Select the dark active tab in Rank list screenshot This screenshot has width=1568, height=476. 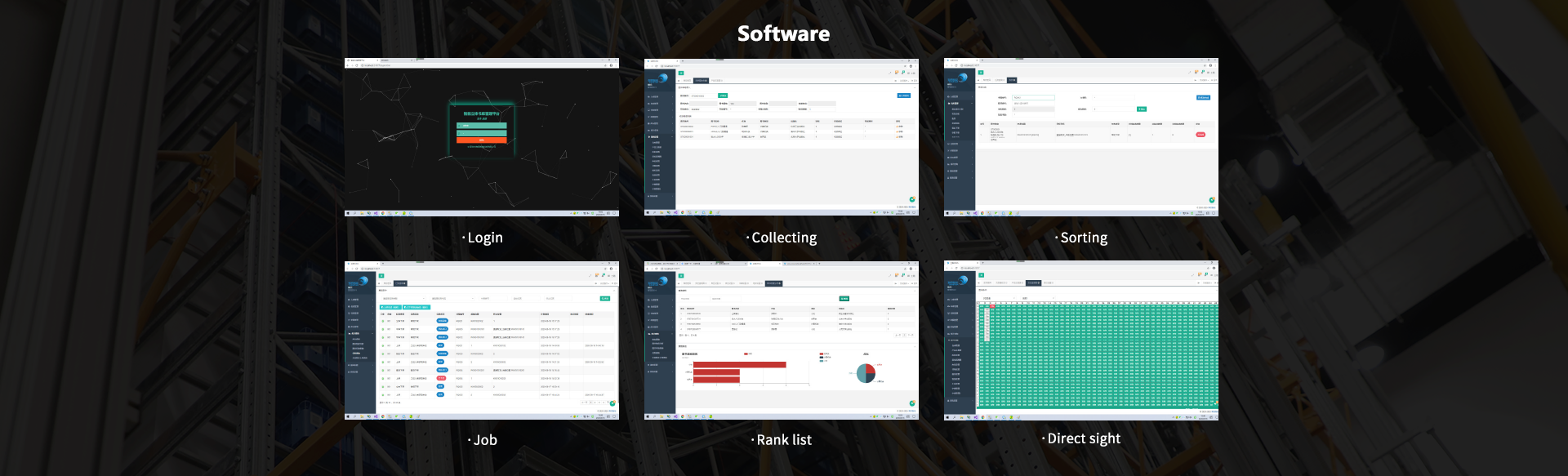(773, 283)
